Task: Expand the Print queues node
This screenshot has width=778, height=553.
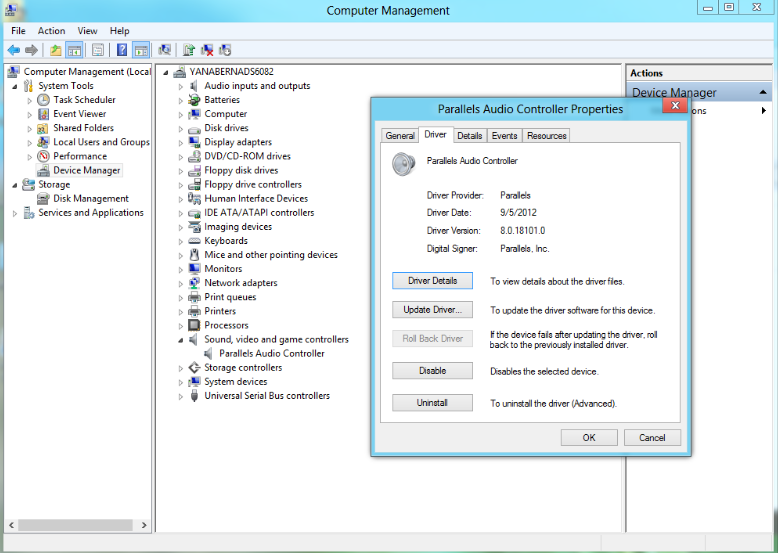Action: (181, 298)
